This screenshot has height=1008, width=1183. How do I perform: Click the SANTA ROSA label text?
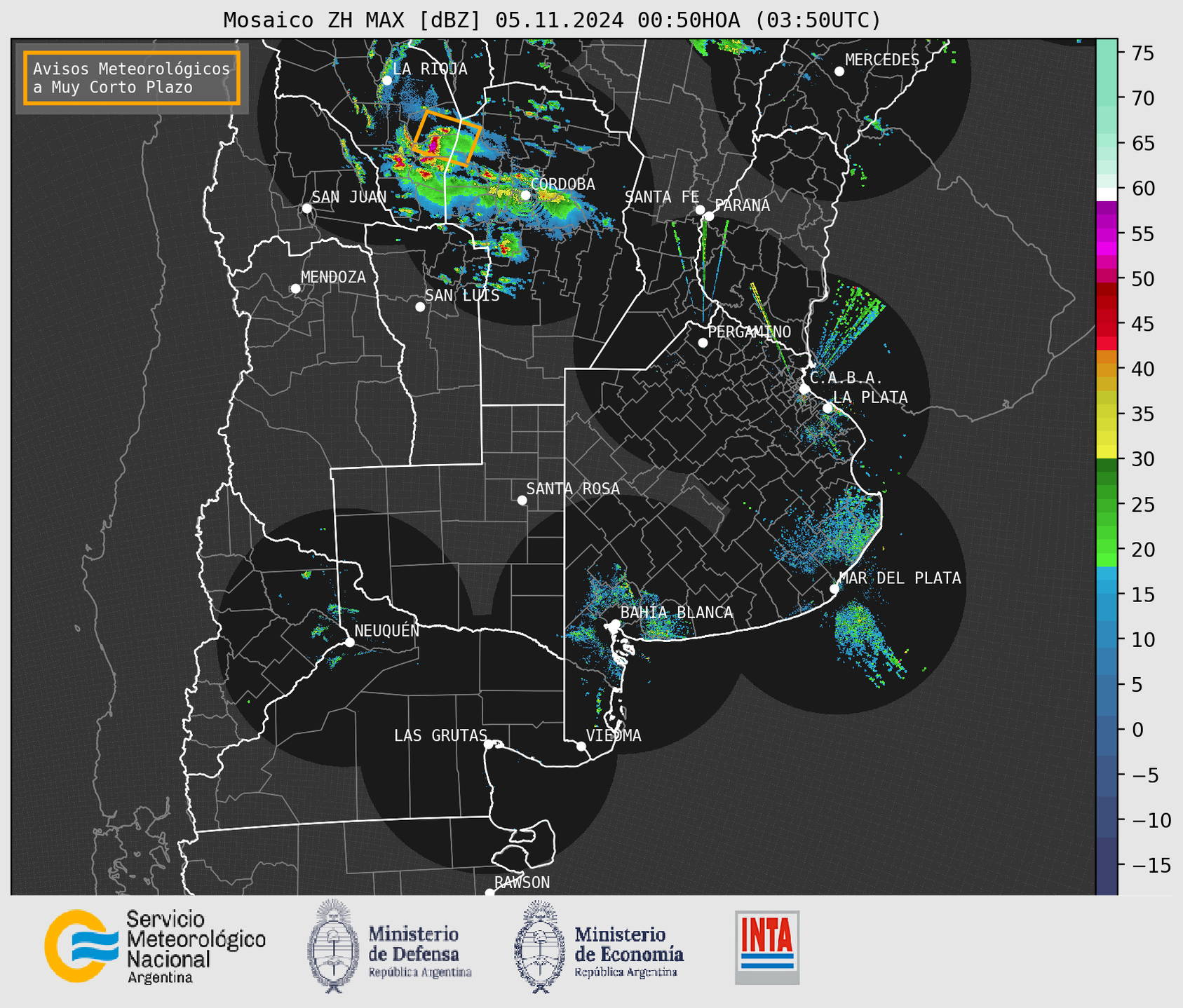573,489
